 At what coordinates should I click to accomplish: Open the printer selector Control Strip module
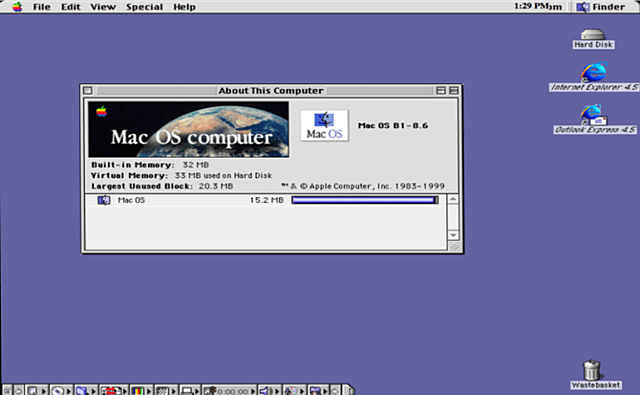pos(191,391)
